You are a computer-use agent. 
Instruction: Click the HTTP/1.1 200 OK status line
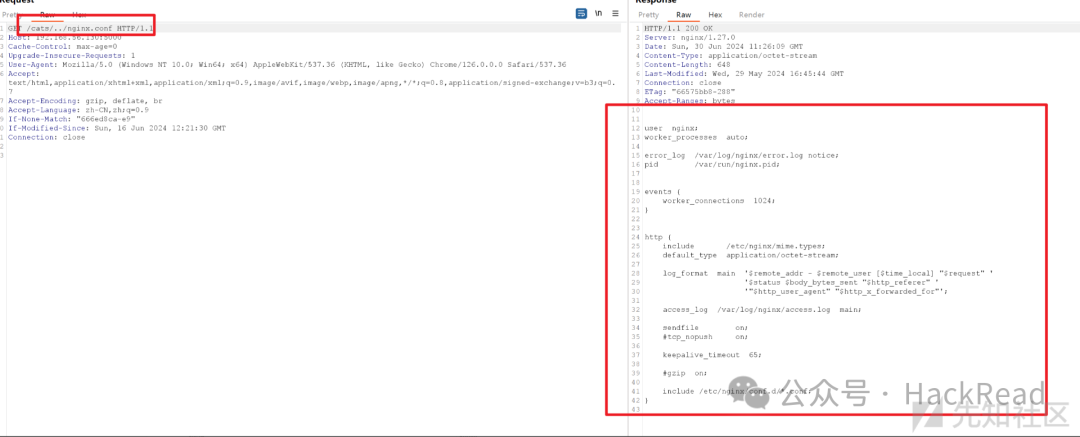coord(678,28)
